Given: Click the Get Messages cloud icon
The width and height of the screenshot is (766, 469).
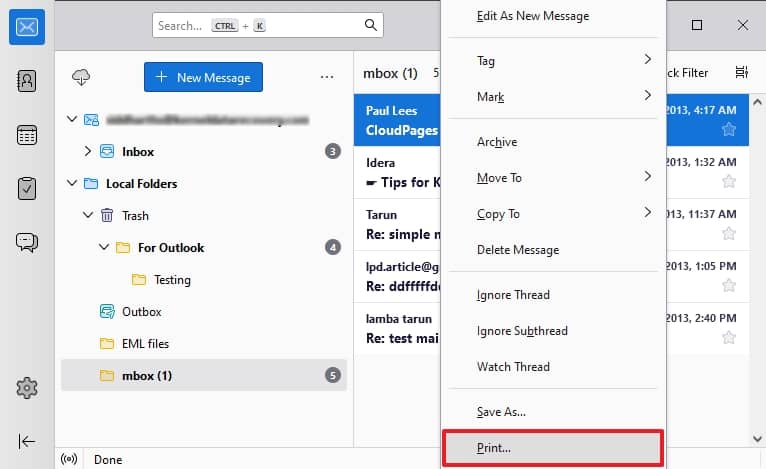Looking at the screenshot, I should point(81,77).
